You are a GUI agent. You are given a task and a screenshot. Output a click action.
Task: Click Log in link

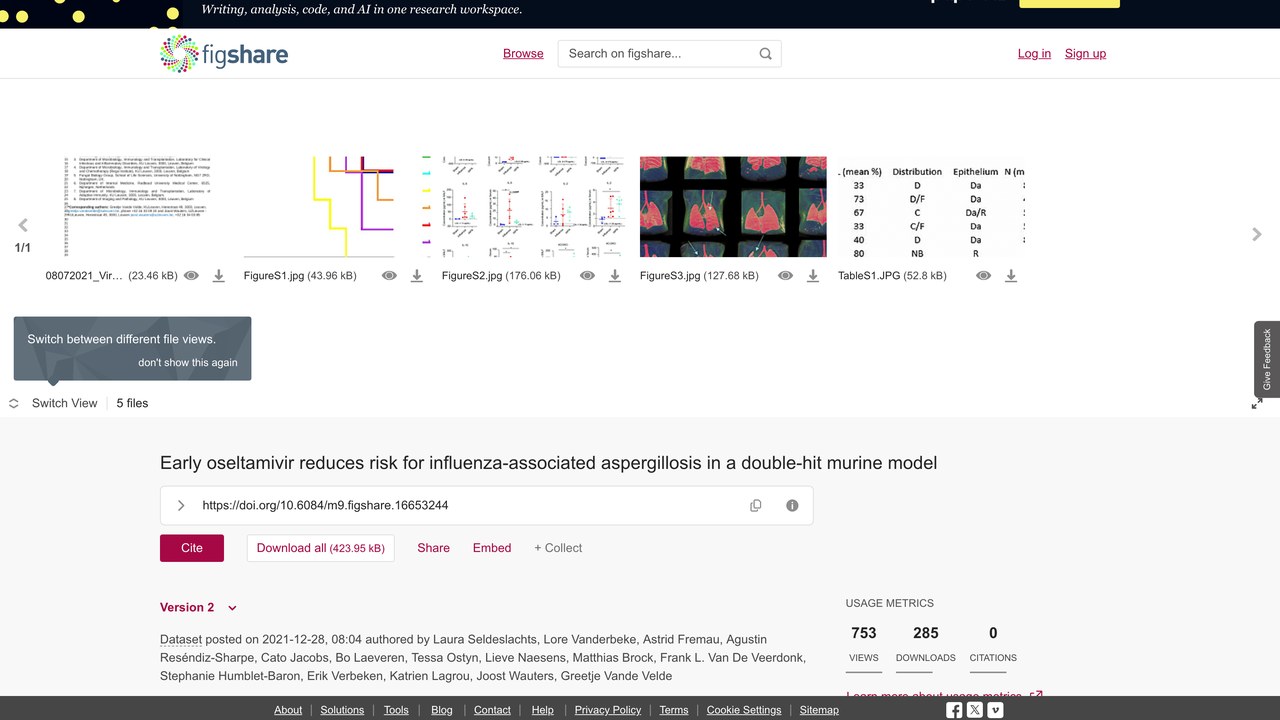pos(1034,54)
